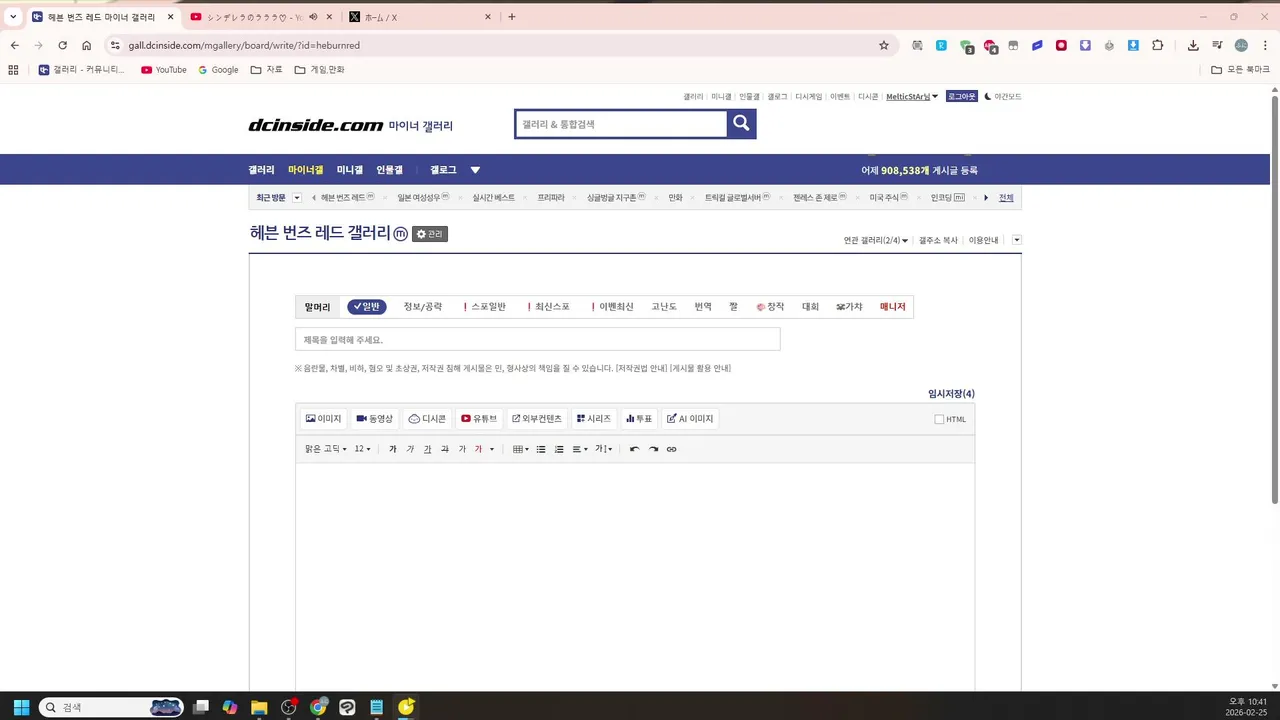The image size is (1280, 720).
Task: Reload the page
Action: (x=62, y=45)
